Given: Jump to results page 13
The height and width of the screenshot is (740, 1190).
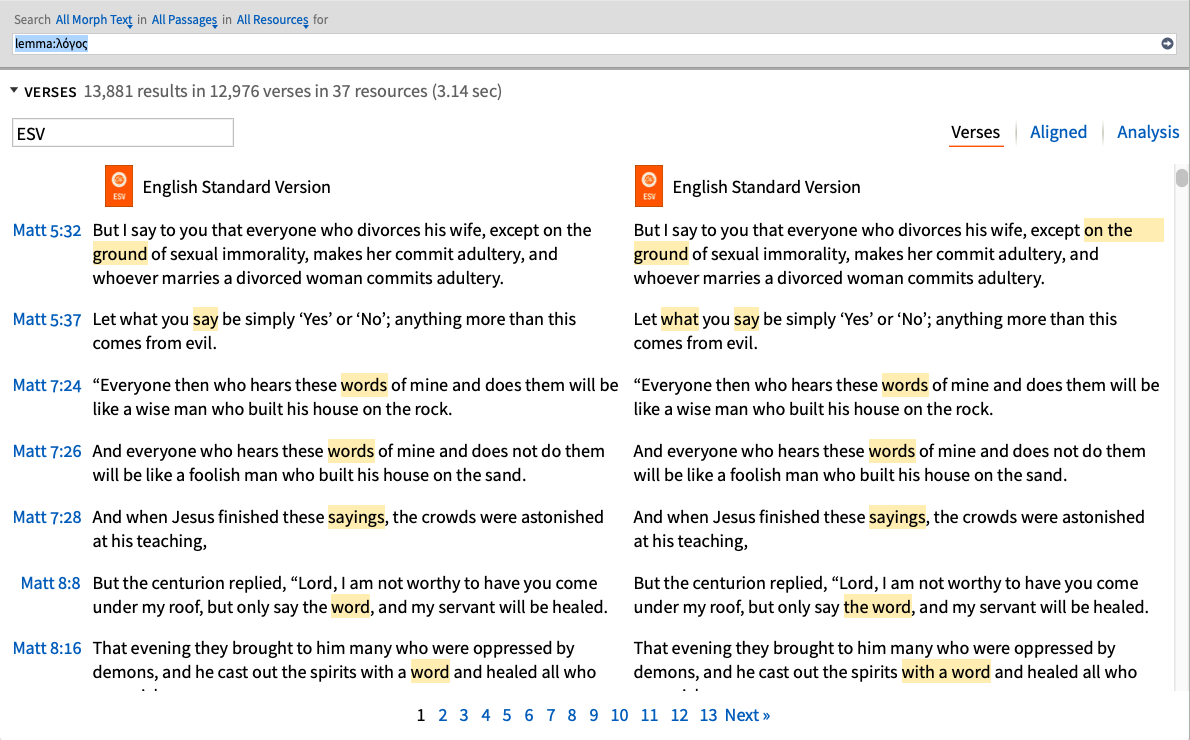Looking at the screenshot, I should [708, 715].
